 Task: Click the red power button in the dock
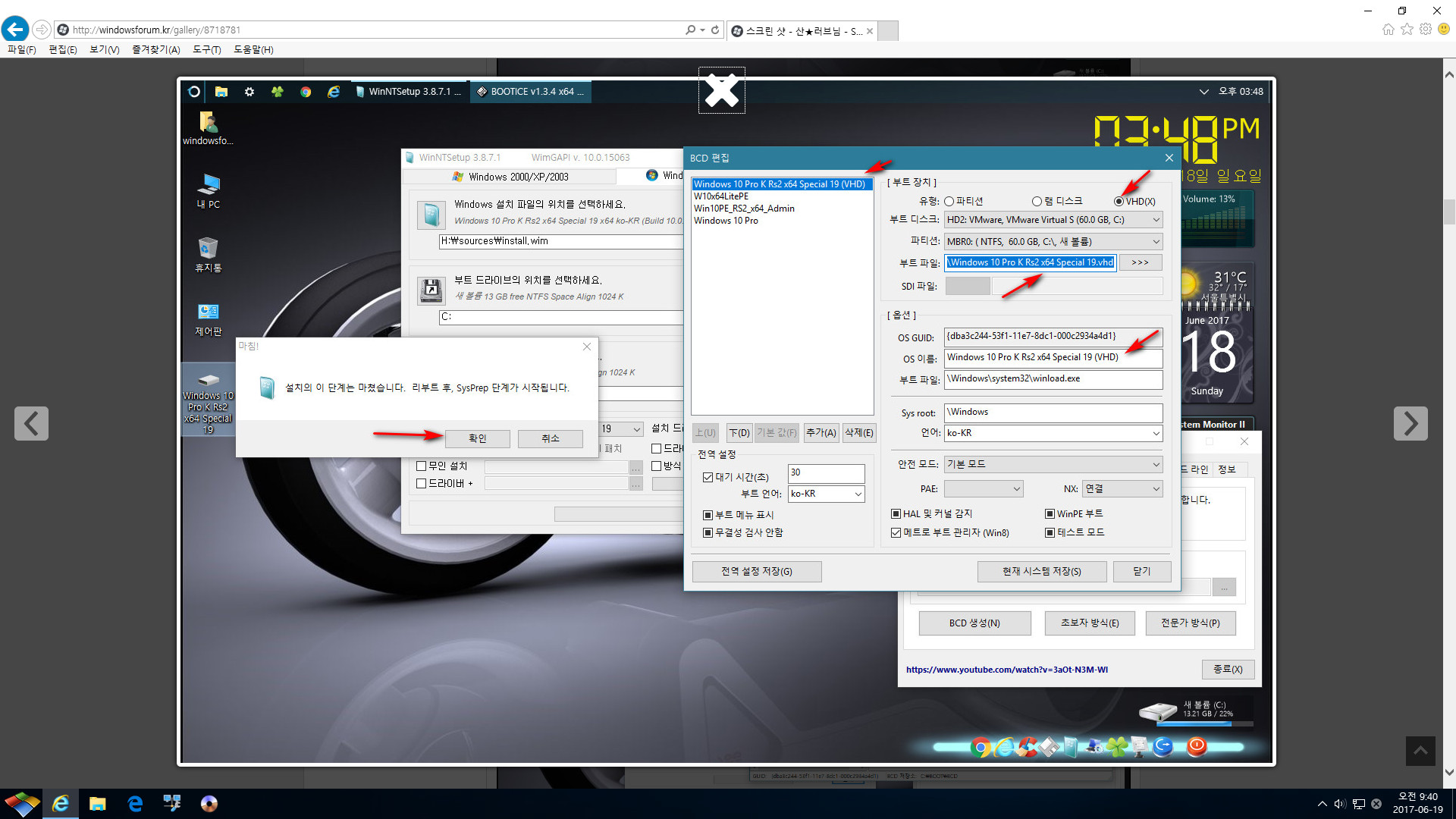[1197, 746]
